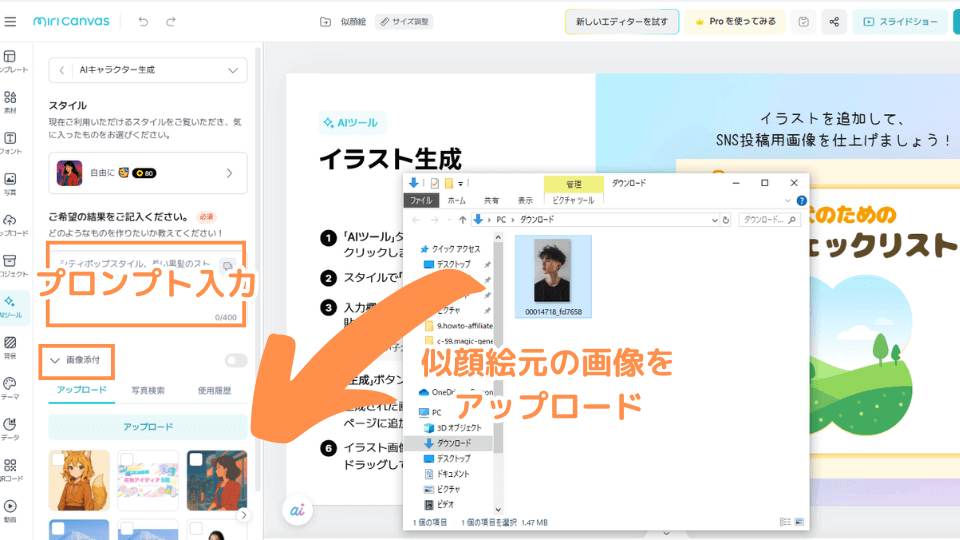This screenshot has width=960, height=540.
Task: Open the folder icon beside 似顔絵 title
Action: tap(325, 21)
